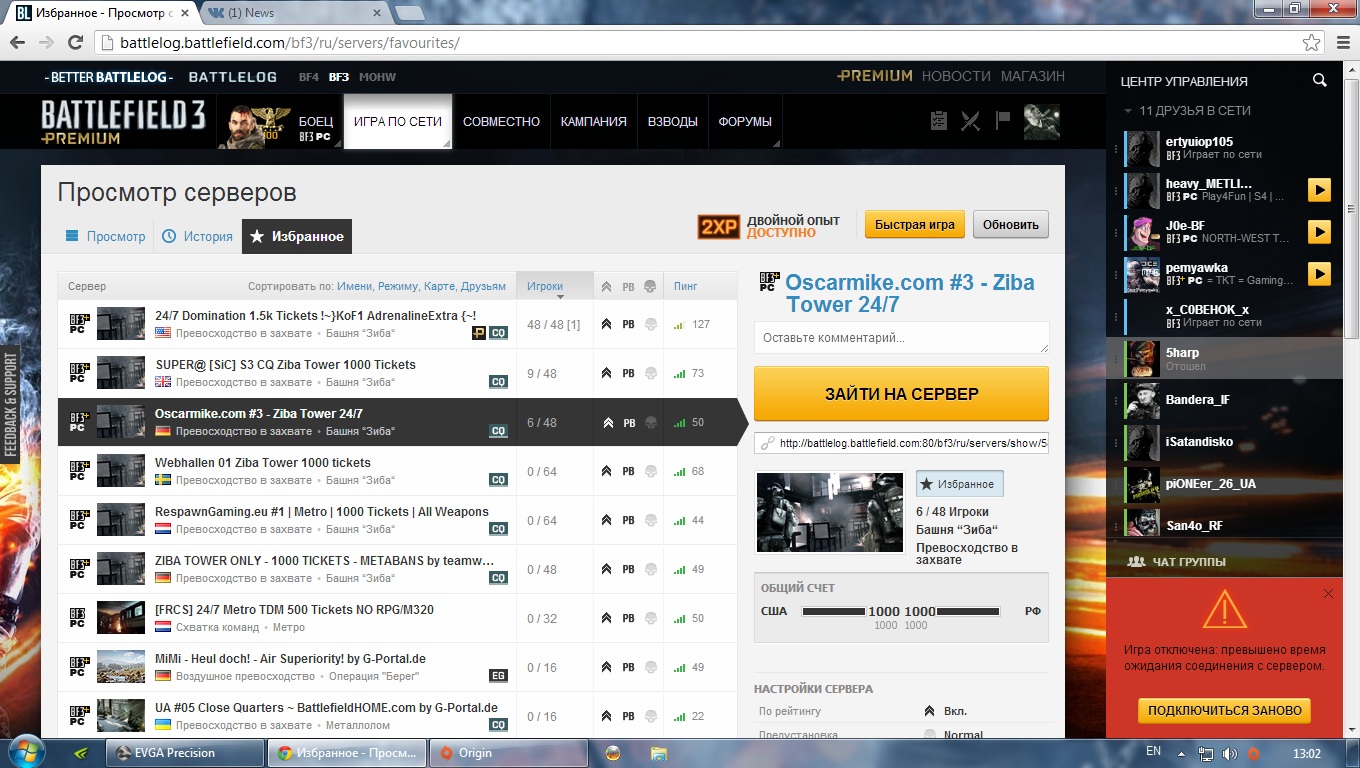Sort servers by Режиму
The height and width of the screenshot is (768, 1360).
tap(399, 286)
